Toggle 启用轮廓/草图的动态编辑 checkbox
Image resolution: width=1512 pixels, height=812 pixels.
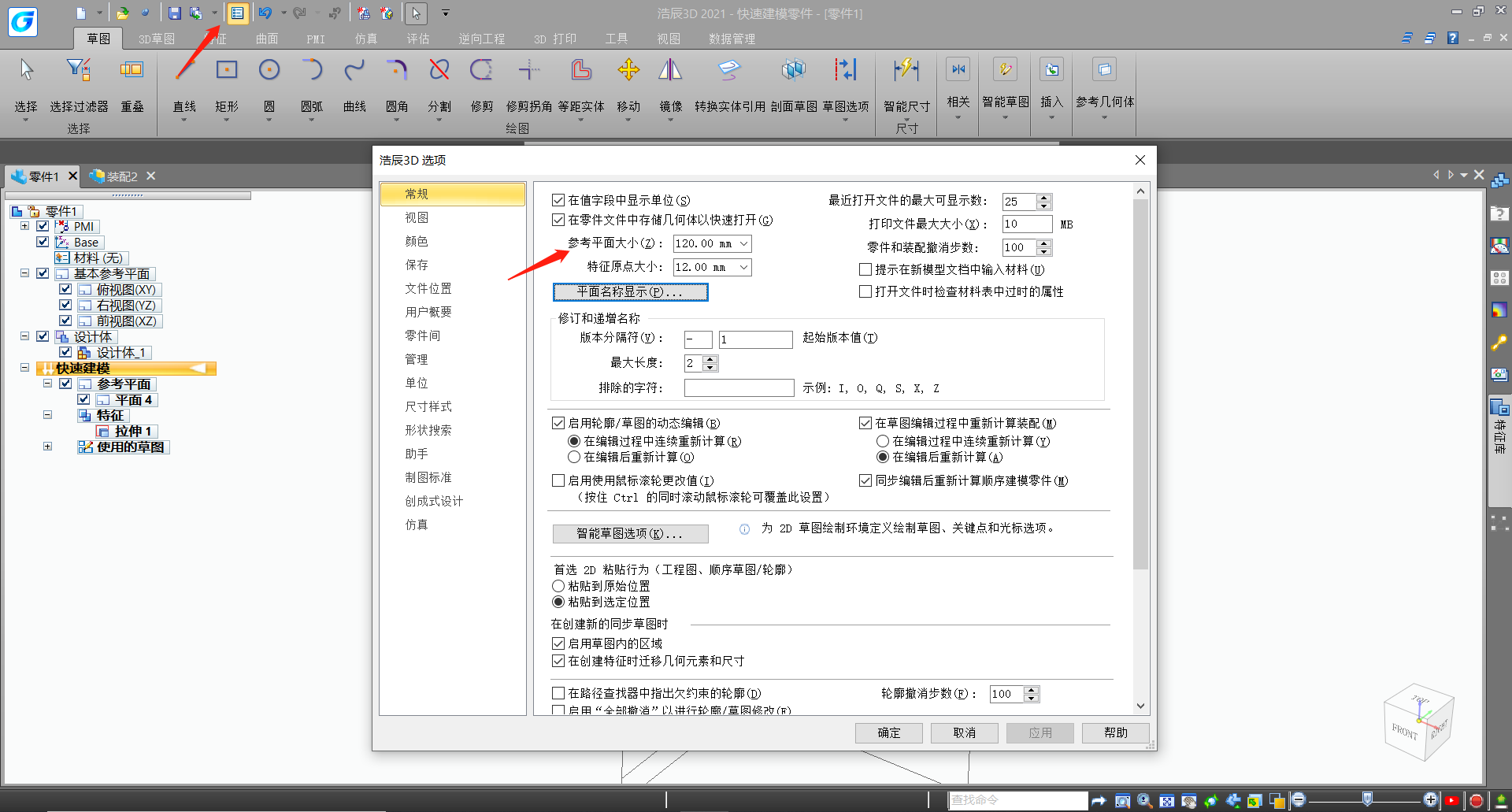558,423
